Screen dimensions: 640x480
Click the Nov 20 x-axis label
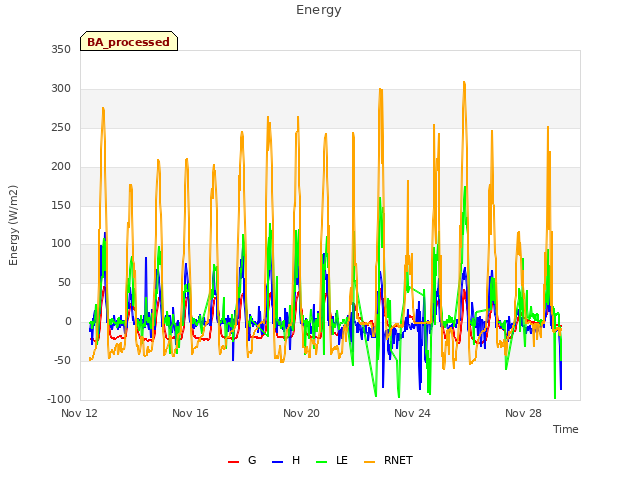(x=301, y=413)
